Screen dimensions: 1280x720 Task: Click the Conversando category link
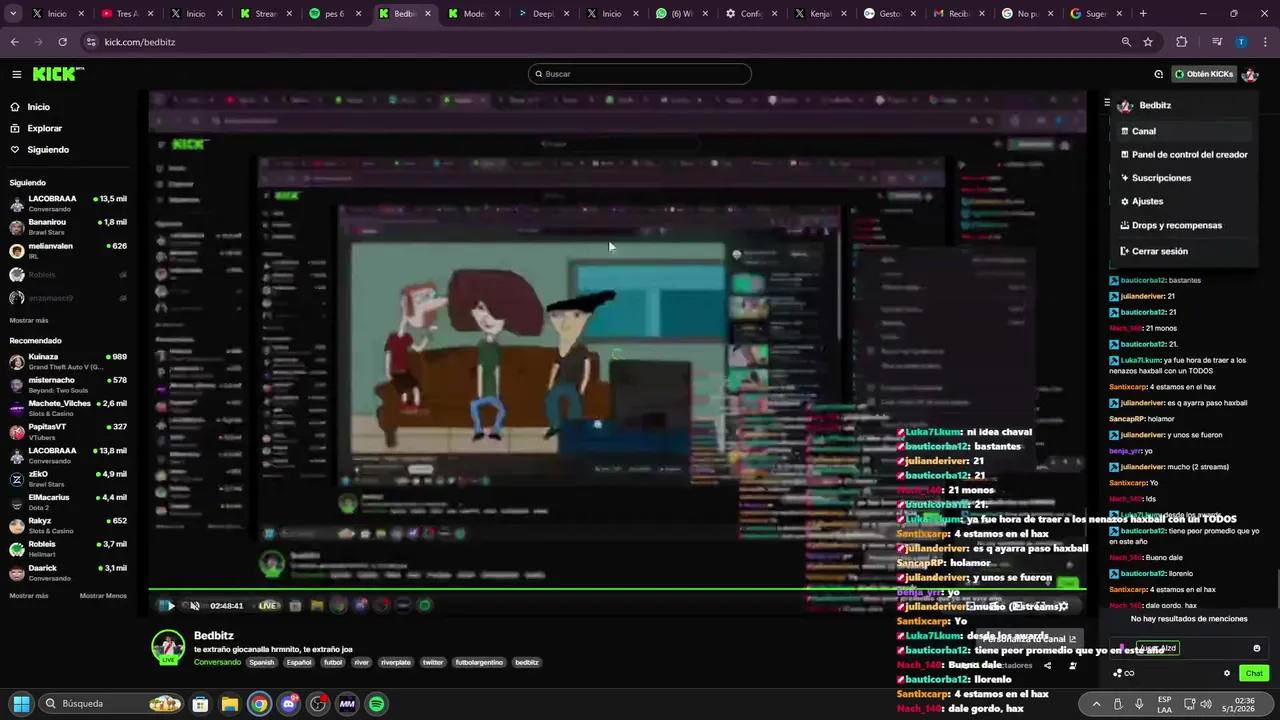[217, 662]
